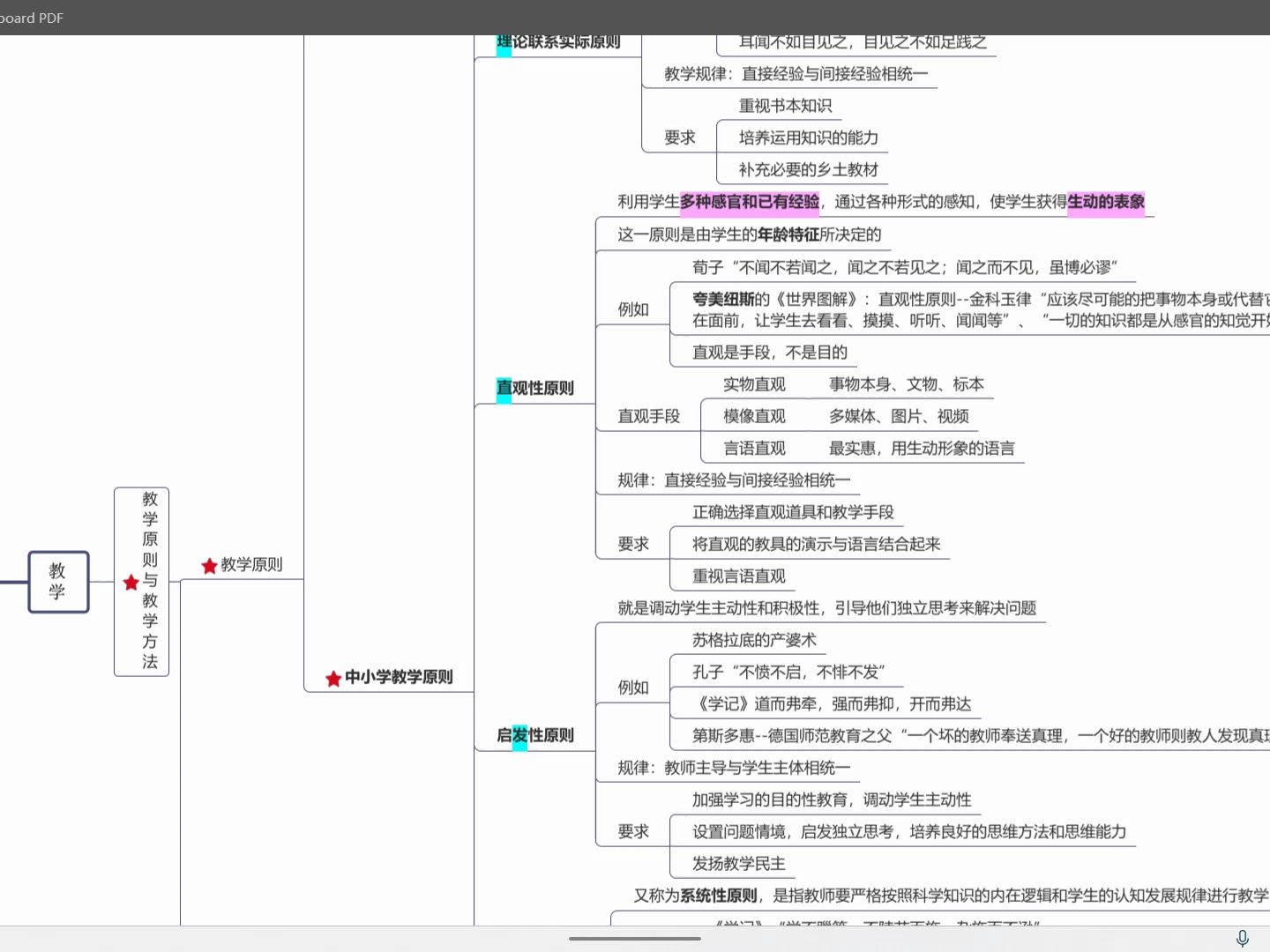
Task: Click the 实物直观 node
Action: point(754,384)
